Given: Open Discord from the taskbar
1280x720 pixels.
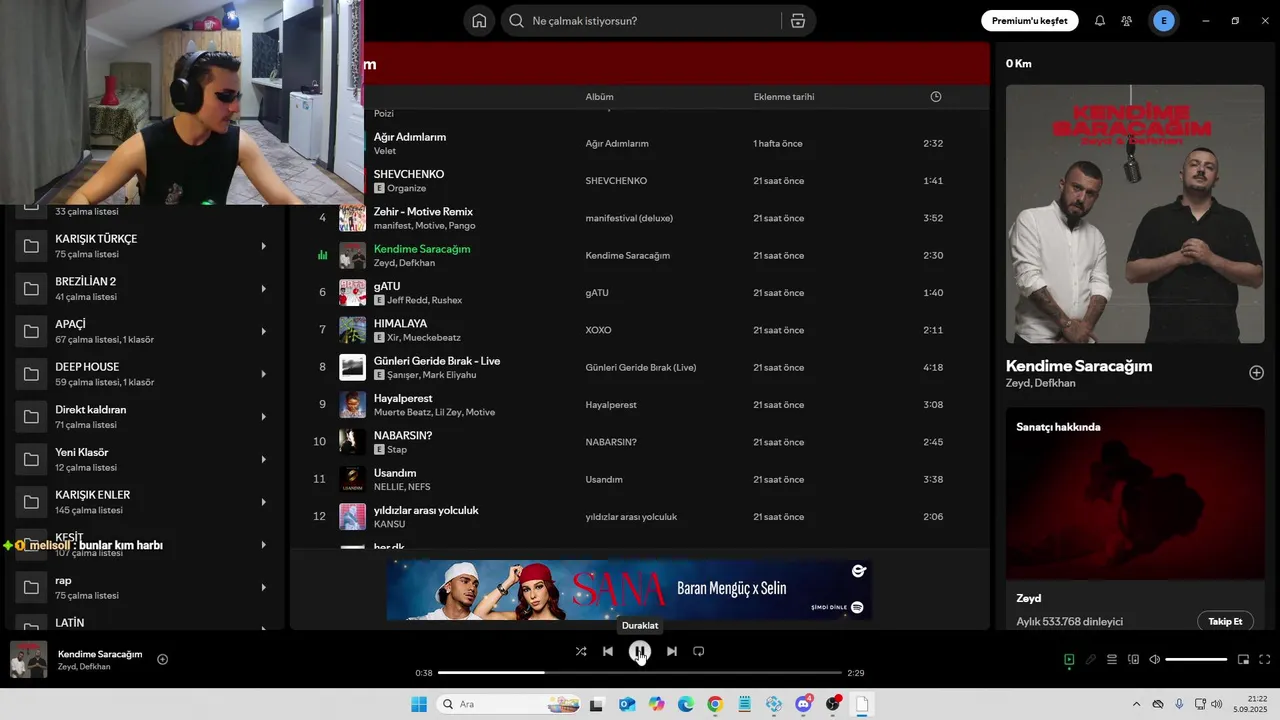Looking at the screenshot, I should pos(804,704).
